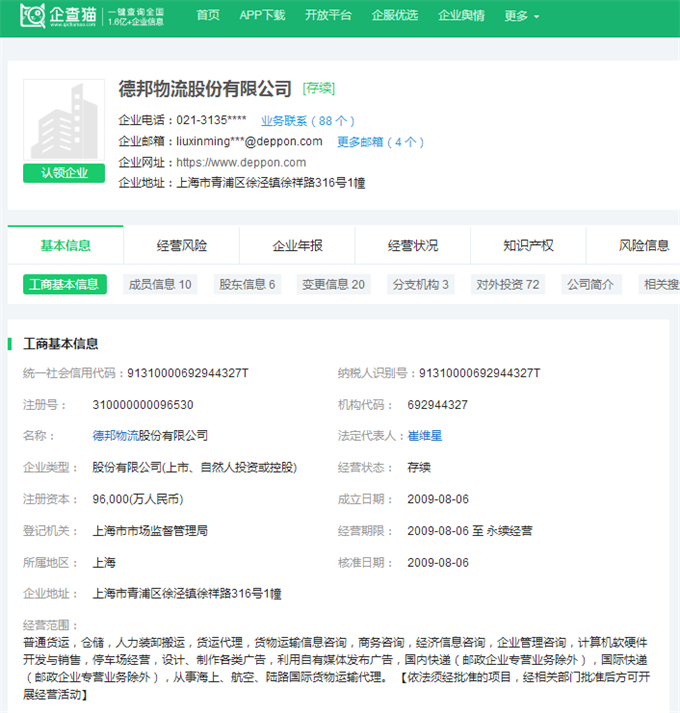The width and height of the screenshot is (680, 713).
Task: Click the phone number 021-3135****
Action: pyautogui.click(x=211, y=120)
